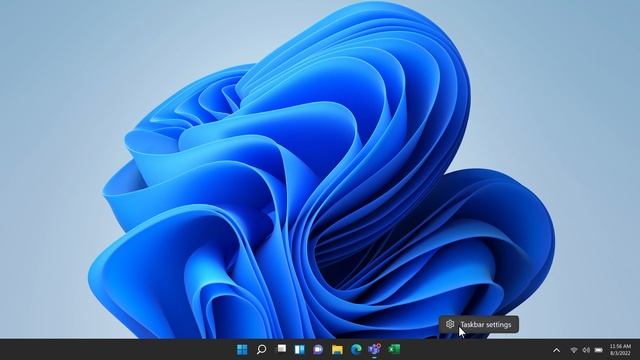Open the Windows Start menu

click(242, 349)
